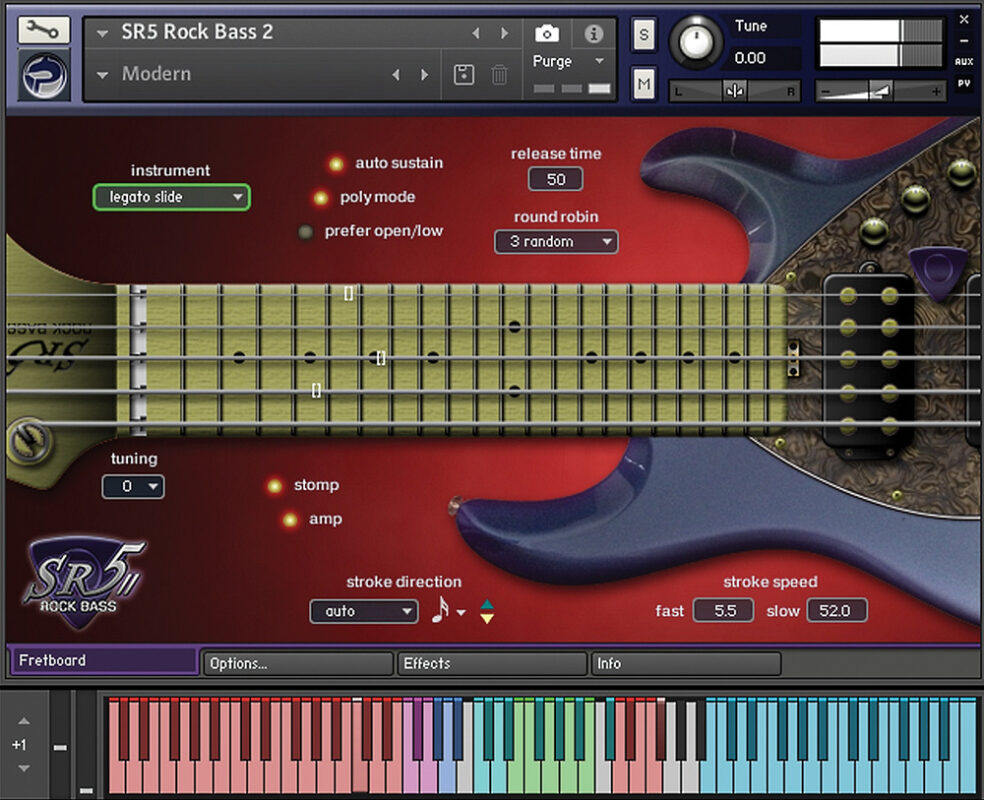This screenshot has height=800, width=984.
Task: Disable poly mode
Action: click(321, 198)
